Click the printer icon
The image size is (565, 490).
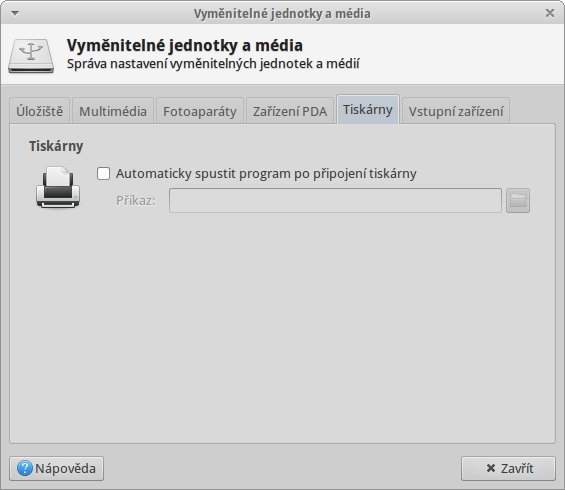[x=58, y=187]
